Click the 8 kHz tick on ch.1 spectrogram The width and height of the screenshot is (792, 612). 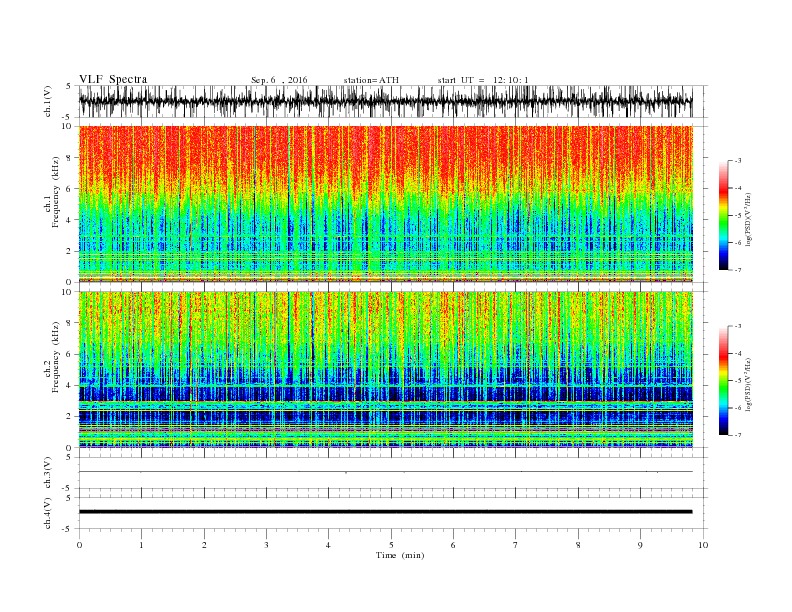coord(69,158)
